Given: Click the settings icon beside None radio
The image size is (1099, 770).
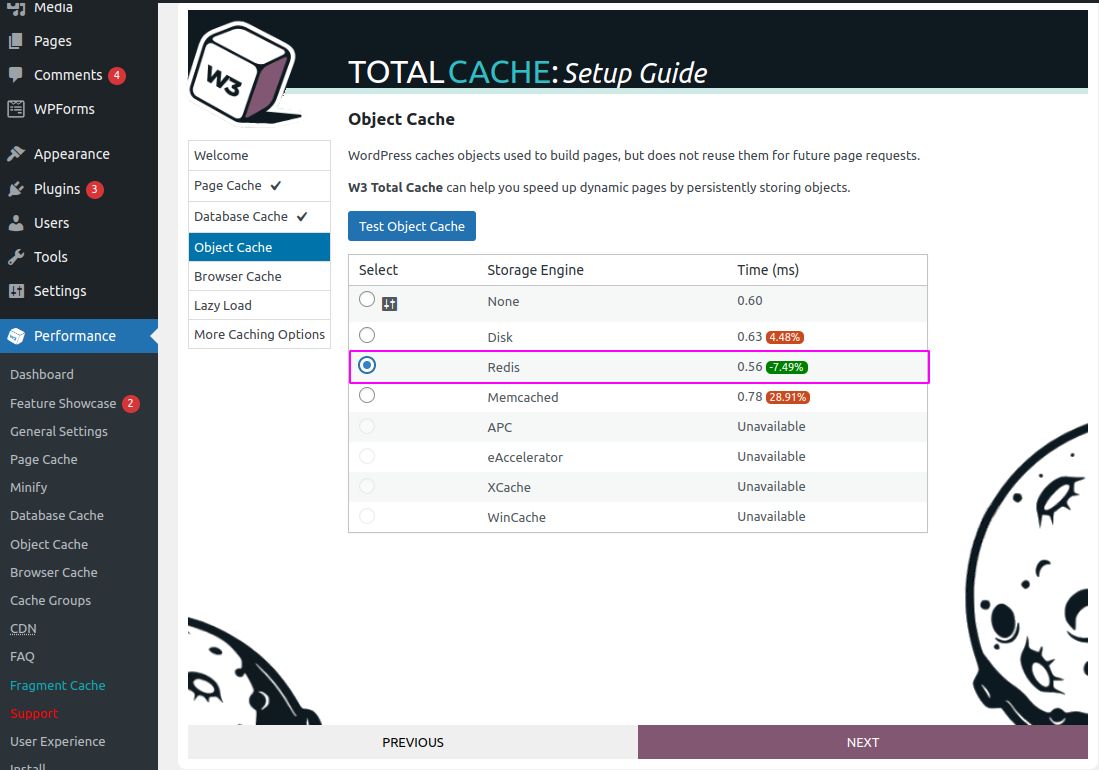Looking at the screenshot, I should 390,304.
